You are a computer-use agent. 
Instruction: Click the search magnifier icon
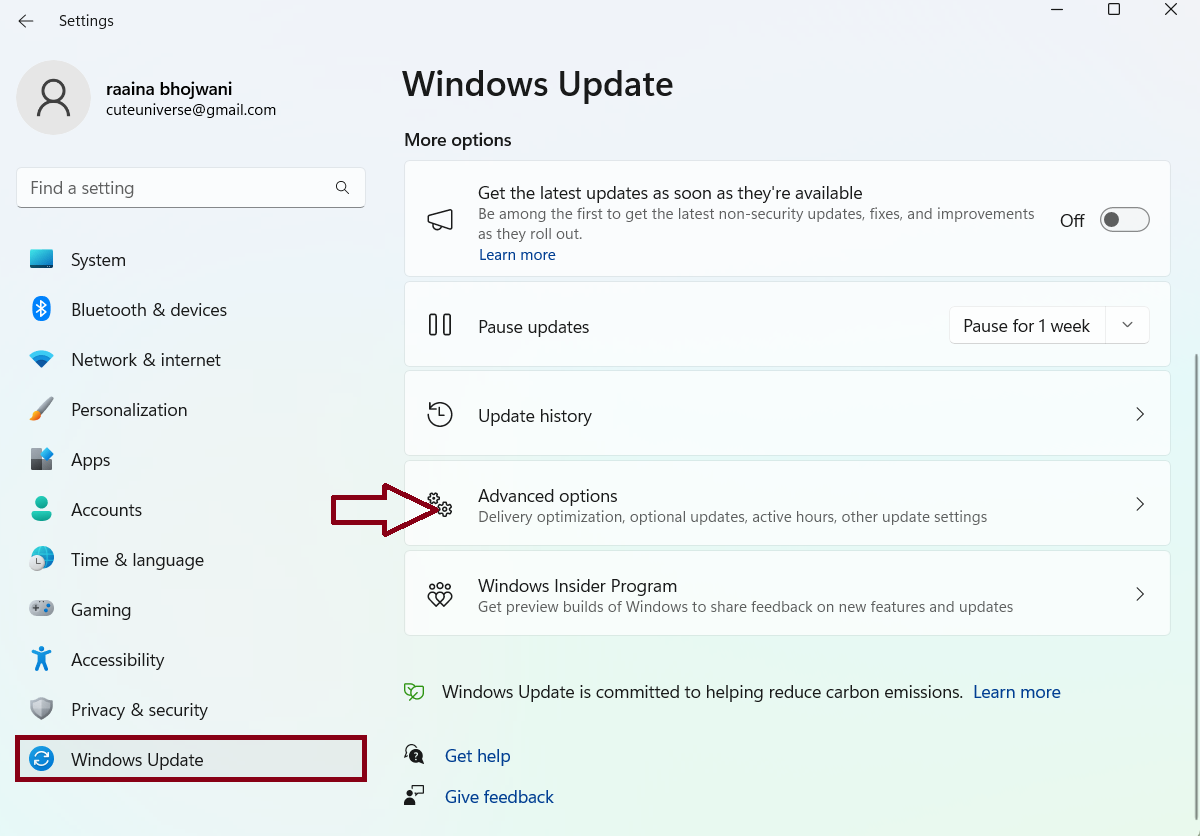(343, 188)
